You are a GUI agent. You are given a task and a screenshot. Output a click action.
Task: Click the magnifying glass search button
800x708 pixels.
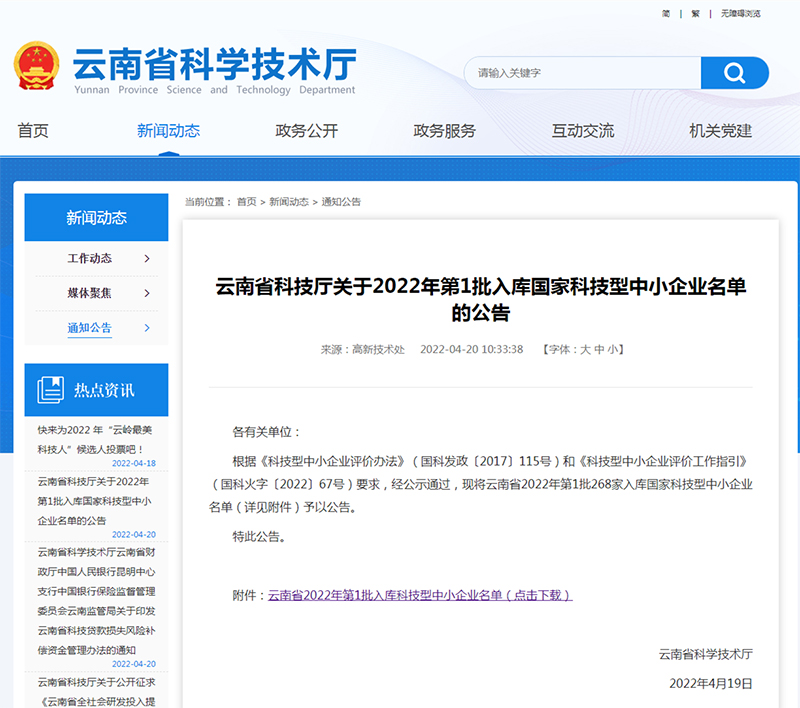[734, 73]
